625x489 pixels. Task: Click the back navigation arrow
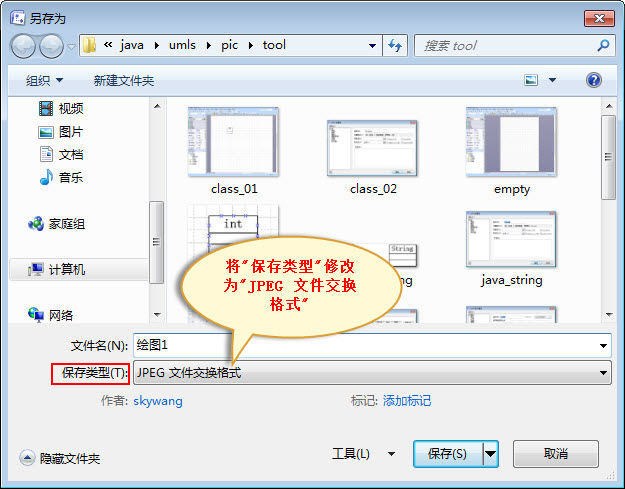click(23, 46)
